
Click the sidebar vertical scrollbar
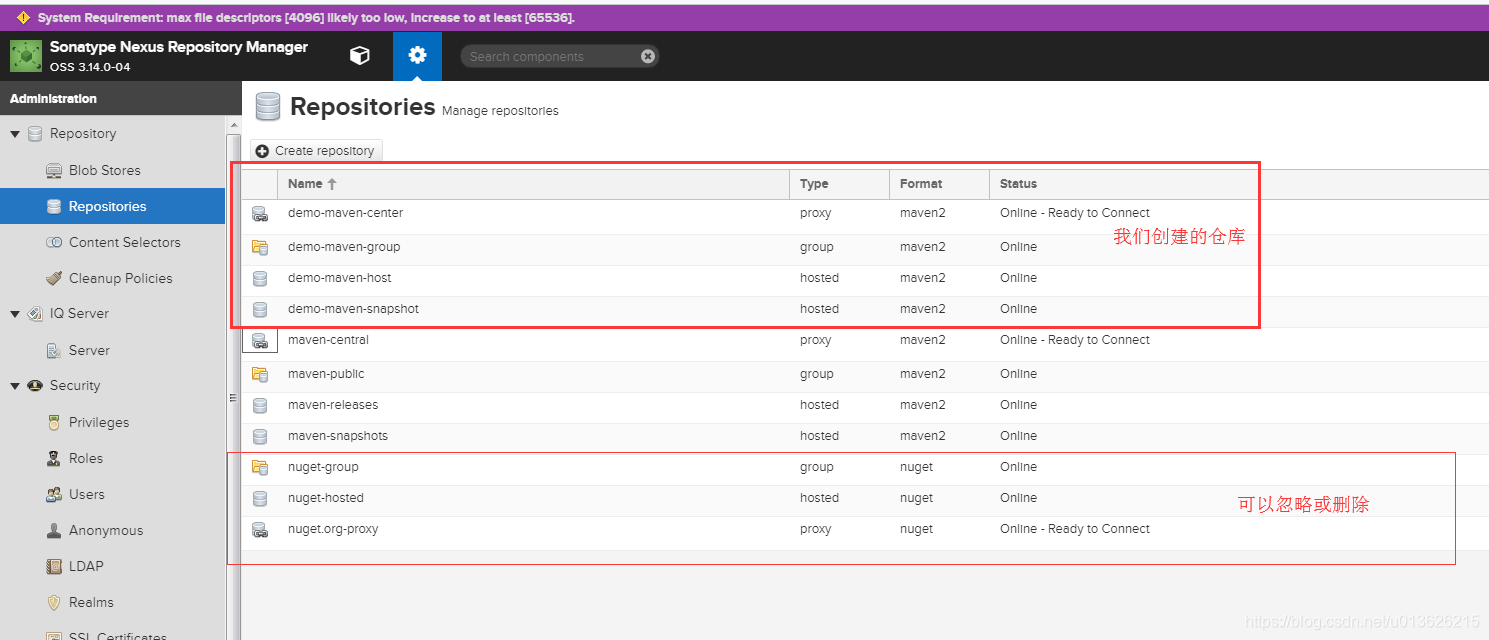click(x=234, y=380)
